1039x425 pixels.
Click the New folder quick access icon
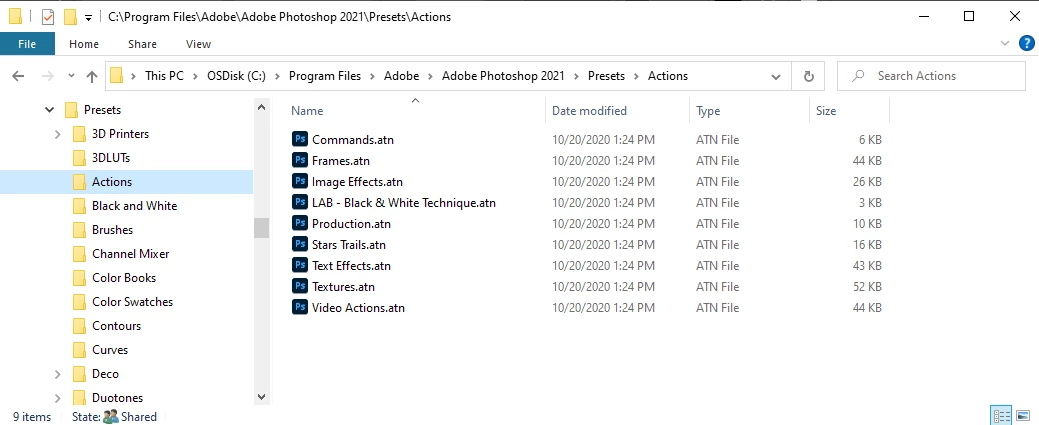[x=70, y=17]
